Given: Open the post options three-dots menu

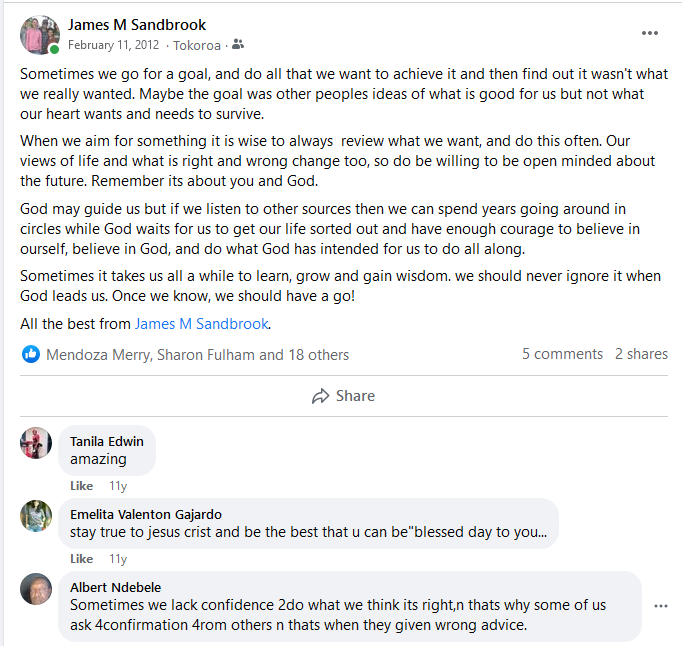Looking at the screenshot, I should [x=650, y=33].
